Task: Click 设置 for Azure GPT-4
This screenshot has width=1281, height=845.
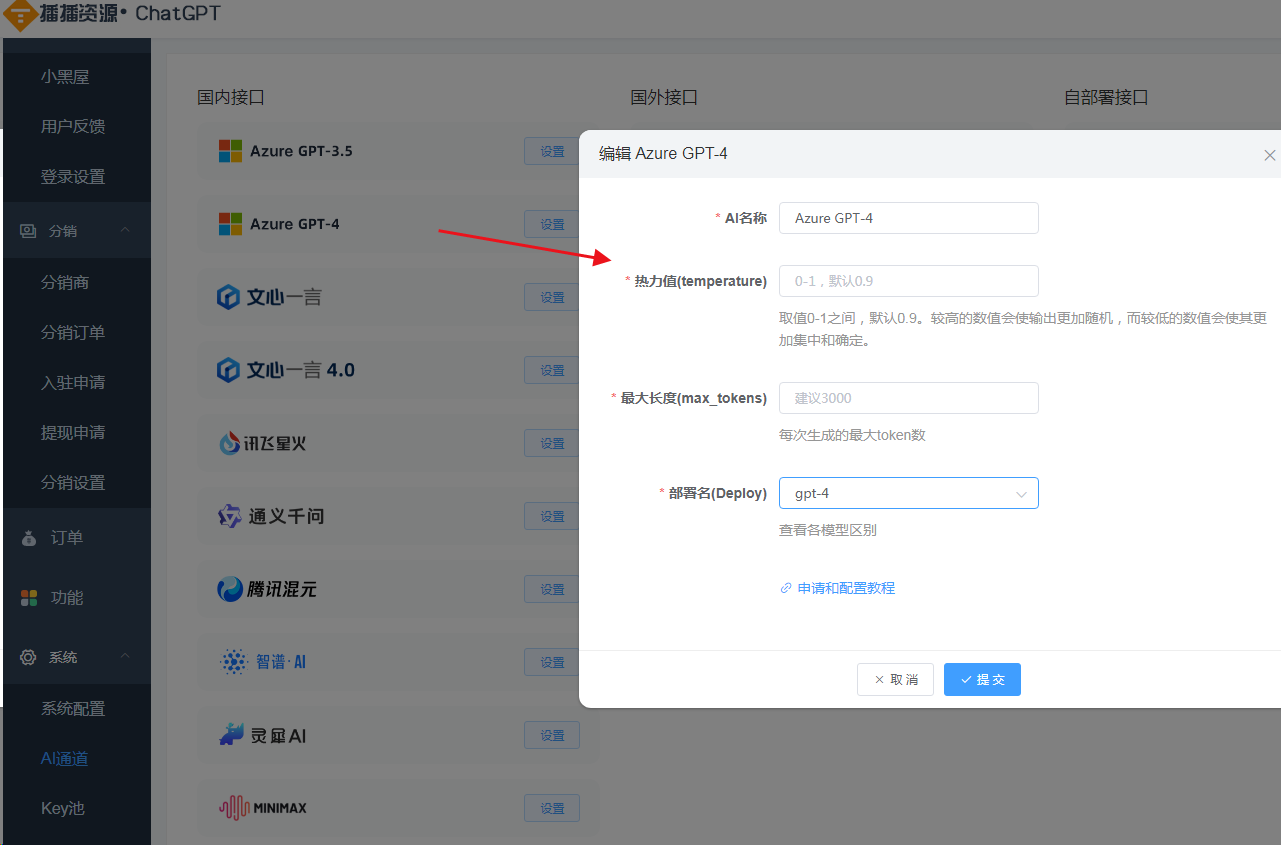Action: (552, 224)
